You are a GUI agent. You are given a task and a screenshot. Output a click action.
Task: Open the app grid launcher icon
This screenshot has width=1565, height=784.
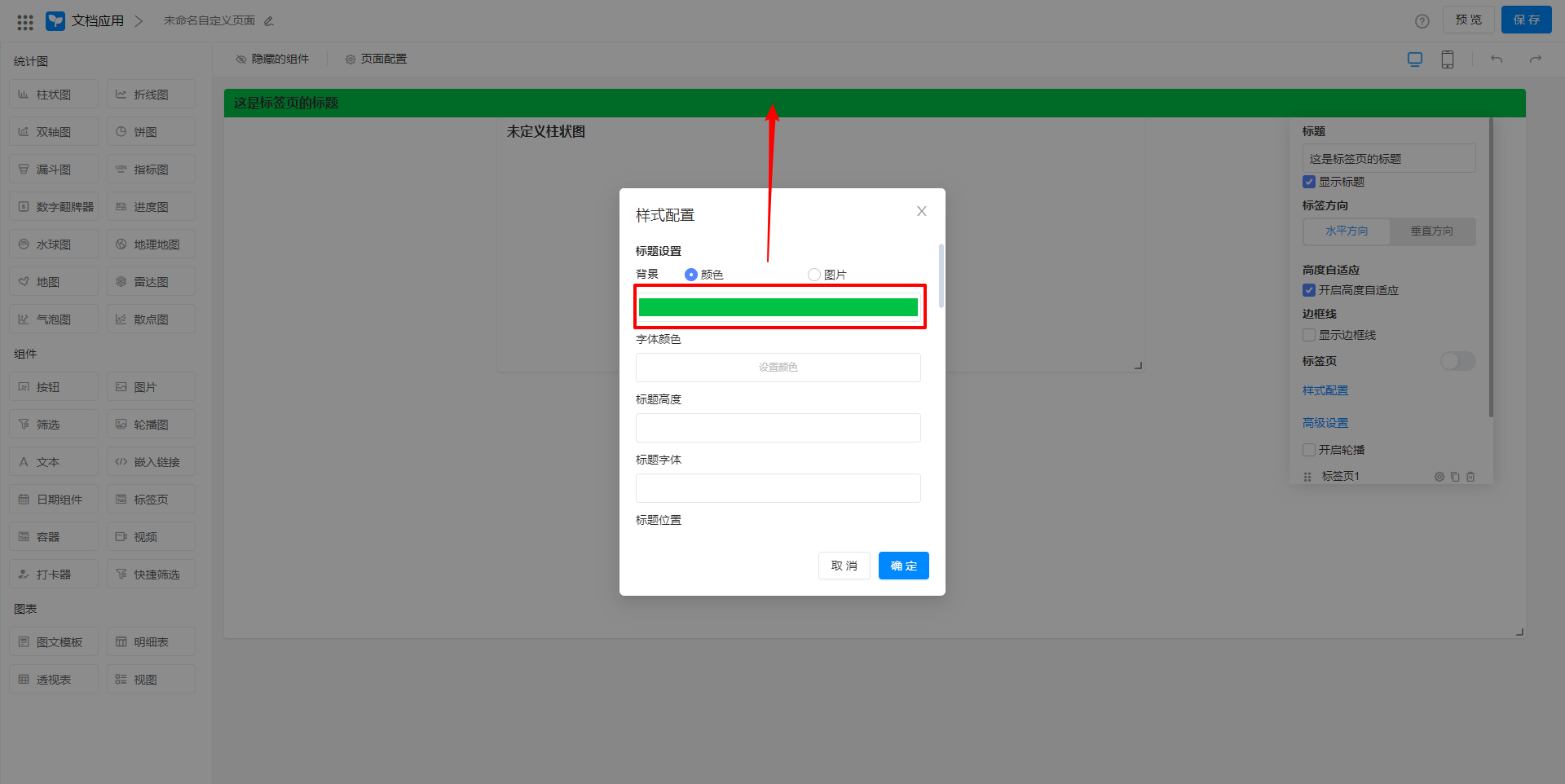[x=25, y=22]
